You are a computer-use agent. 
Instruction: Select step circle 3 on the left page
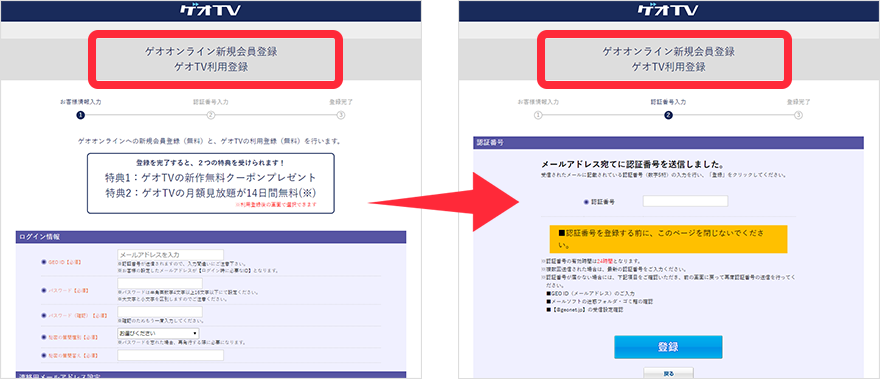(341, 115)
